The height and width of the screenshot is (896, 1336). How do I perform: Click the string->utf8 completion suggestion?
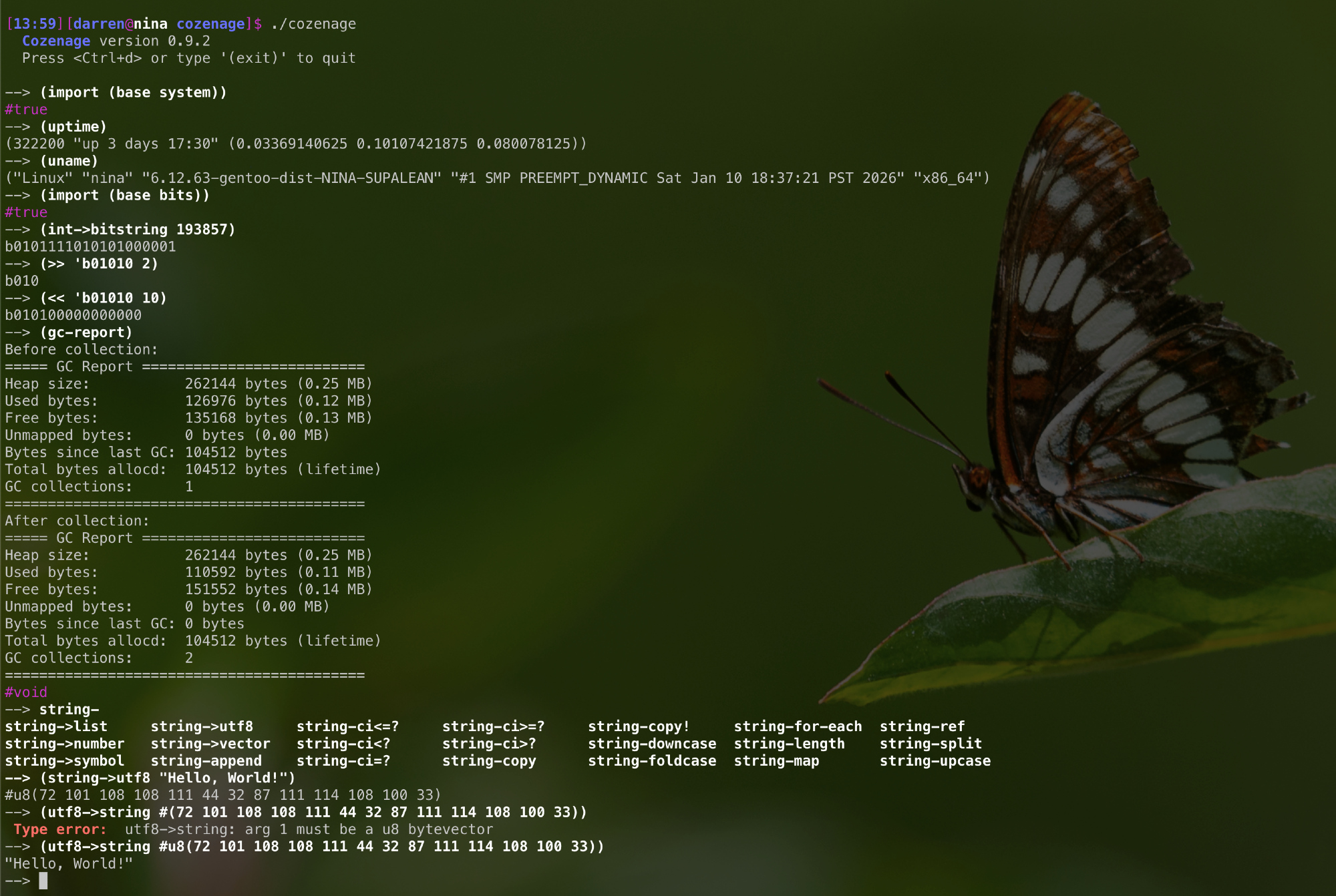point(202,726)
